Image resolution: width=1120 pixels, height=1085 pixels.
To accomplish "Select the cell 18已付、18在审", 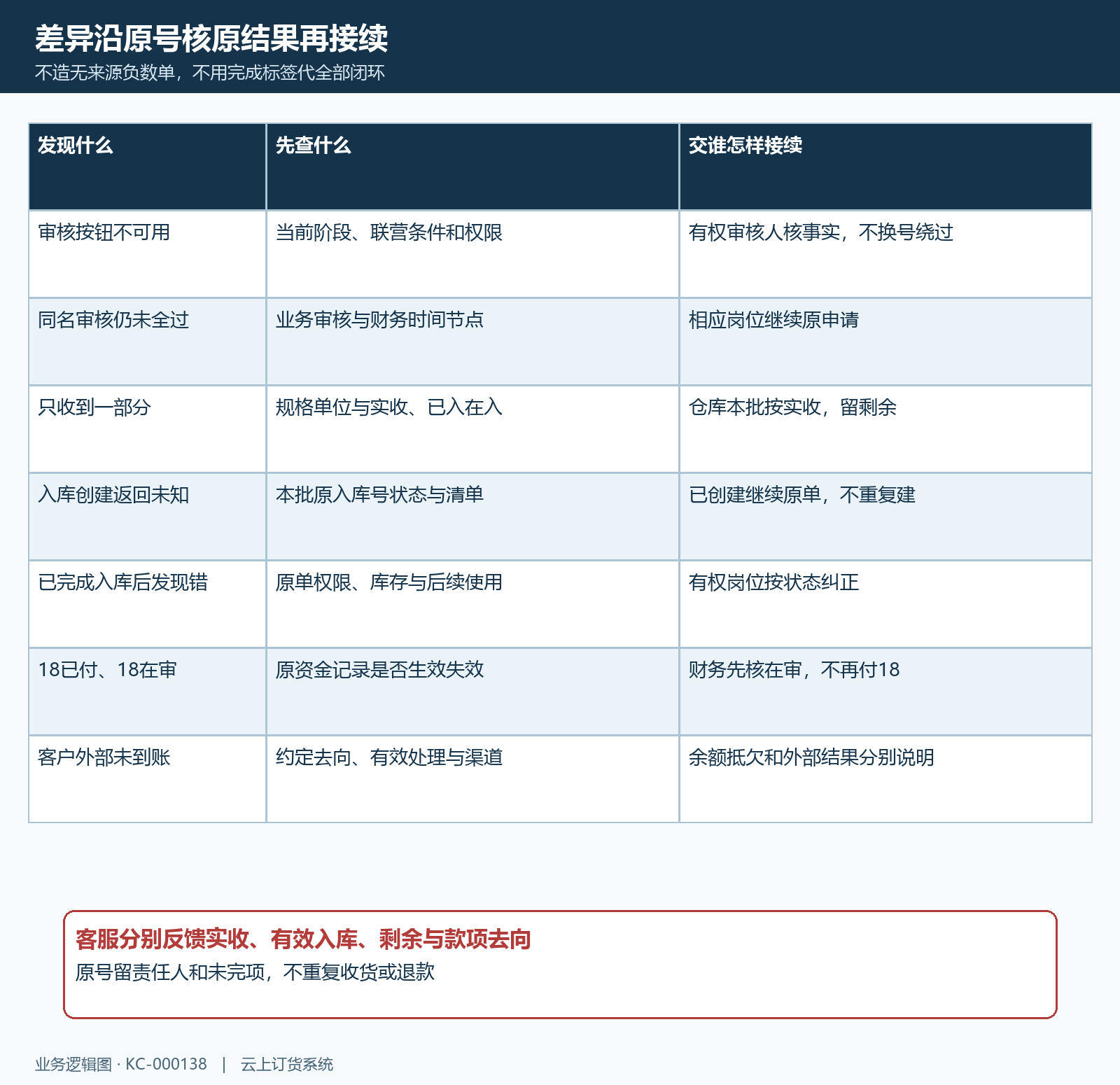I will pos(147,692).
